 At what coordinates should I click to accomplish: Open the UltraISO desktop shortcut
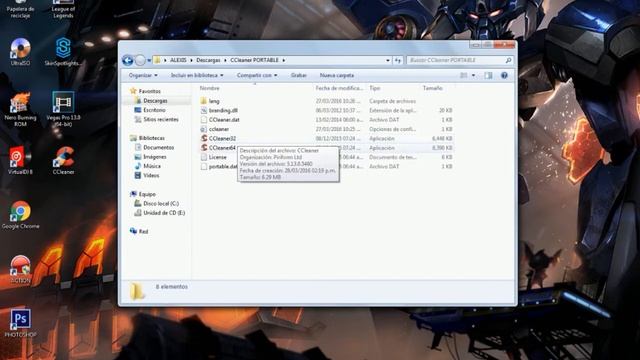[x=20, y=52]
